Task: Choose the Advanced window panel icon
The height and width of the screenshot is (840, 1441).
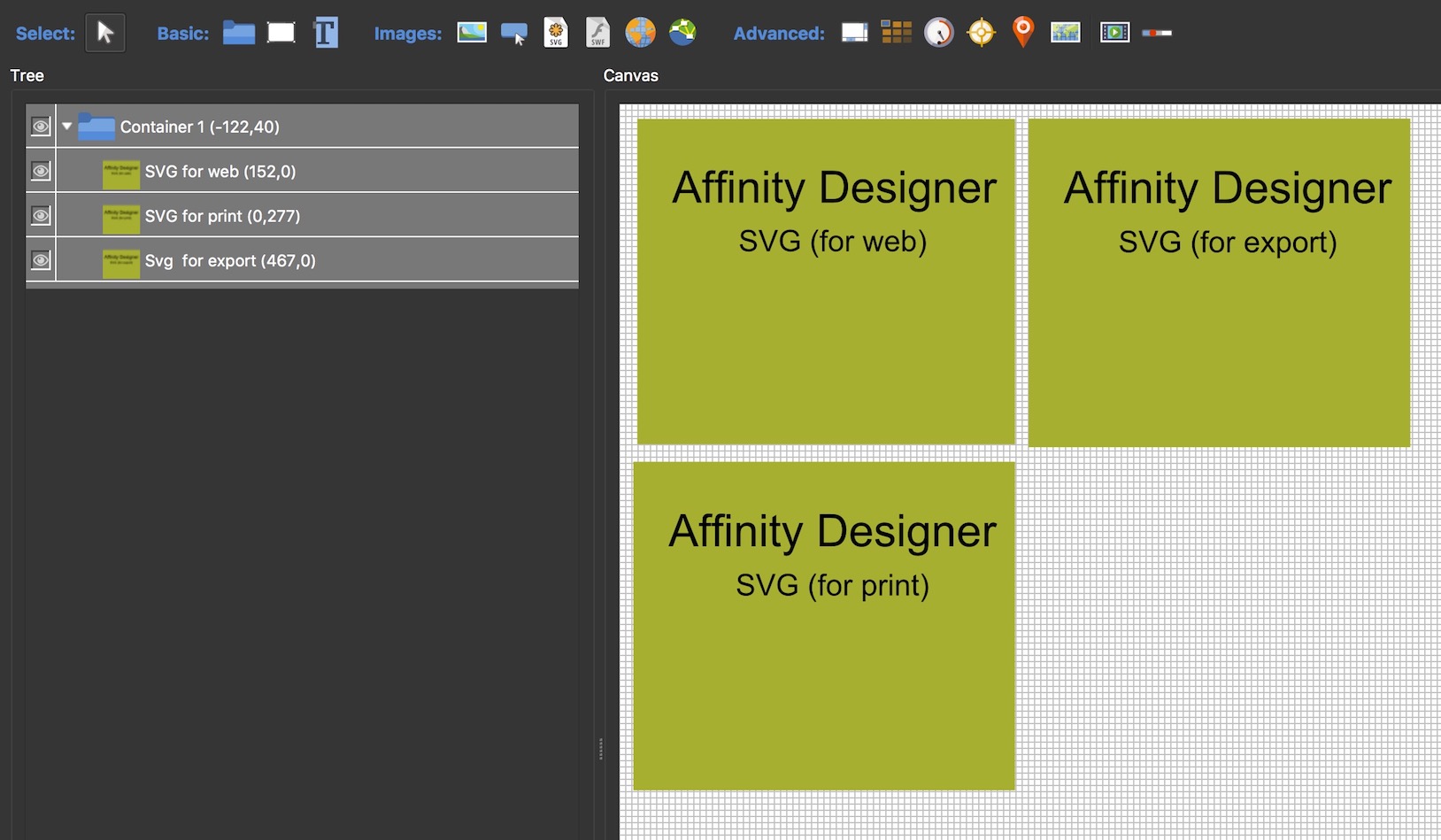Action: point(854,34)
